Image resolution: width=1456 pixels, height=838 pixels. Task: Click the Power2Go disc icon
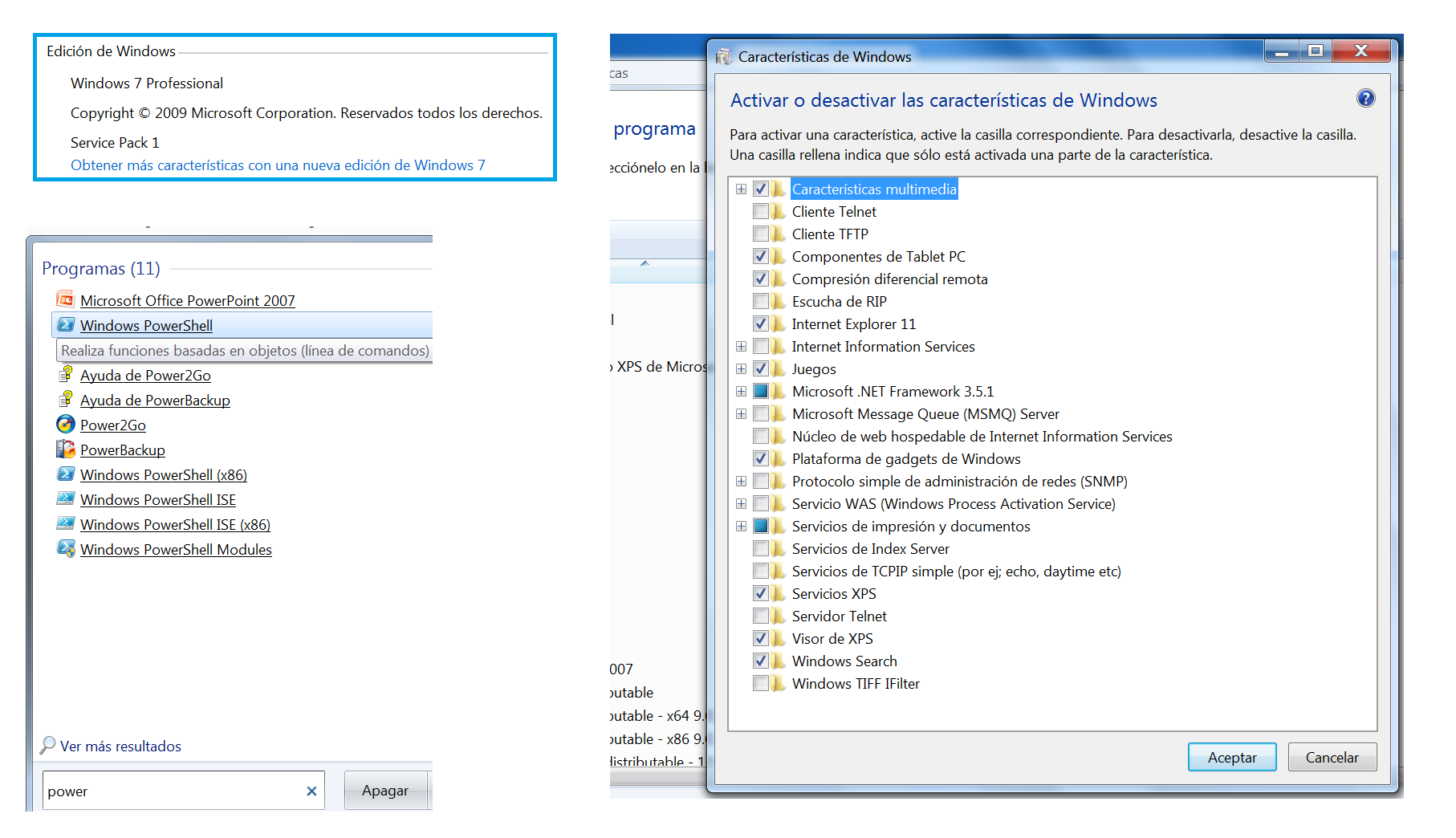click(66, 425)
